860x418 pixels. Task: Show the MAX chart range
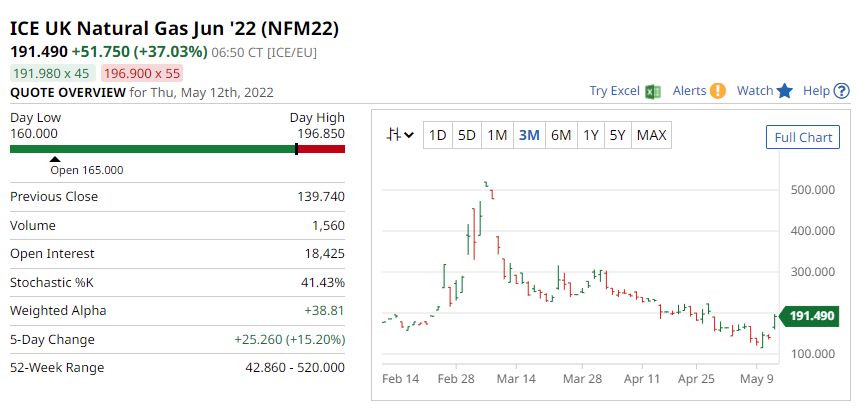[x=652, y=135]
